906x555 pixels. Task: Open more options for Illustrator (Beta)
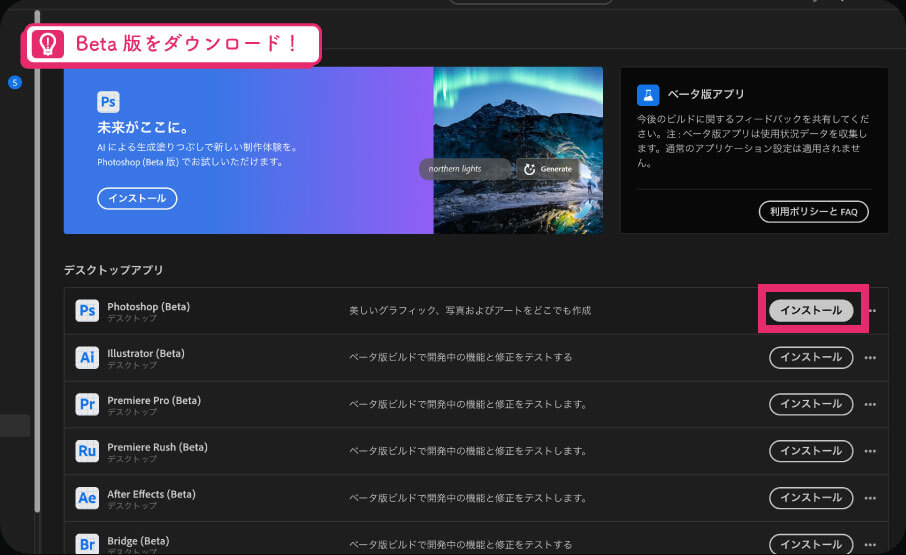[x=870, y=357]
